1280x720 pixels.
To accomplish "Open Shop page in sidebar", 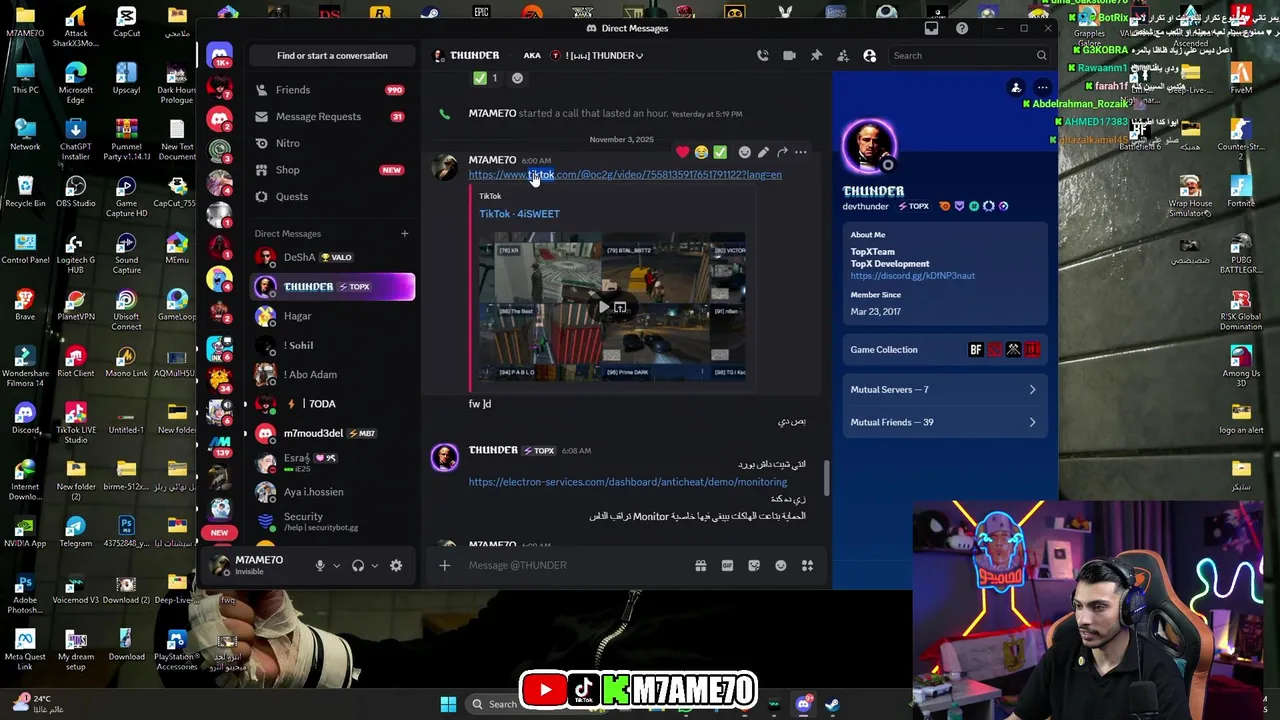I will tap(331, 170).
